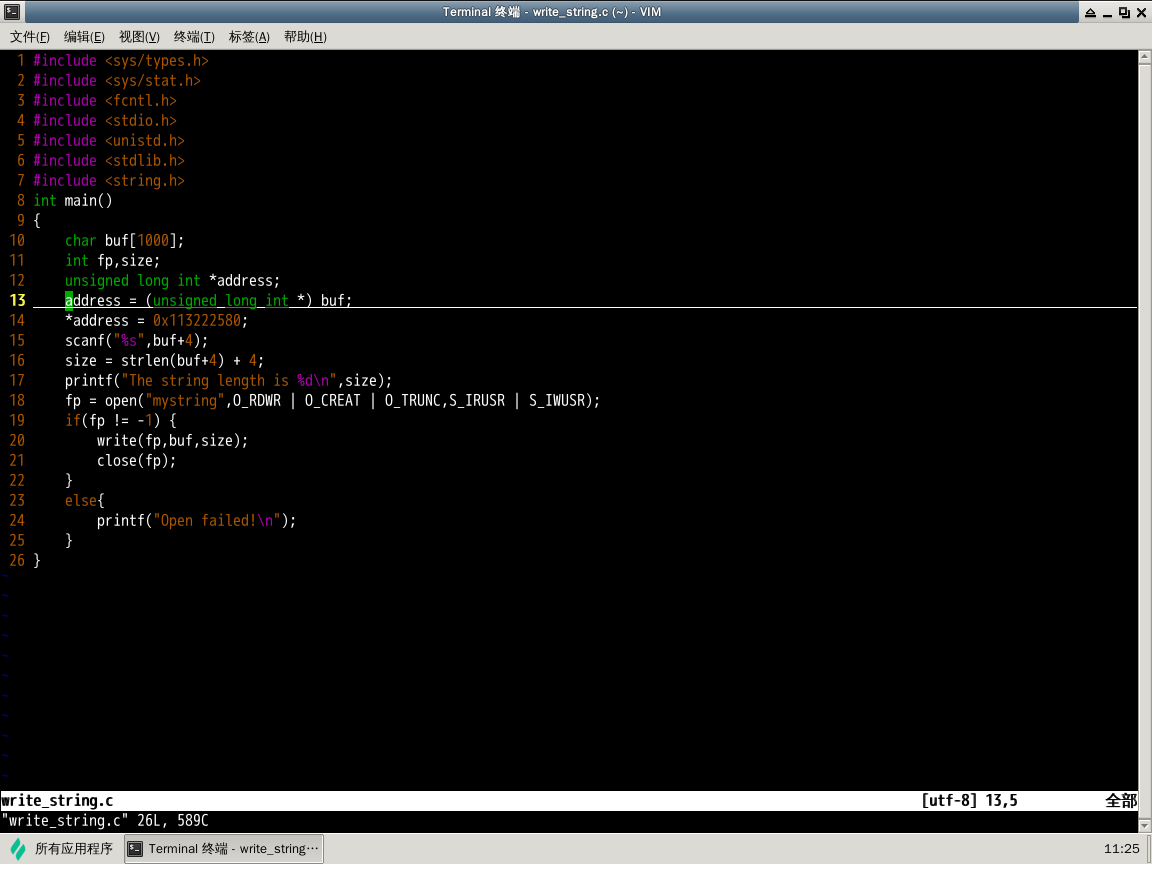
Task: Click the terminal icon in the title bar
Action: (11, 12)
